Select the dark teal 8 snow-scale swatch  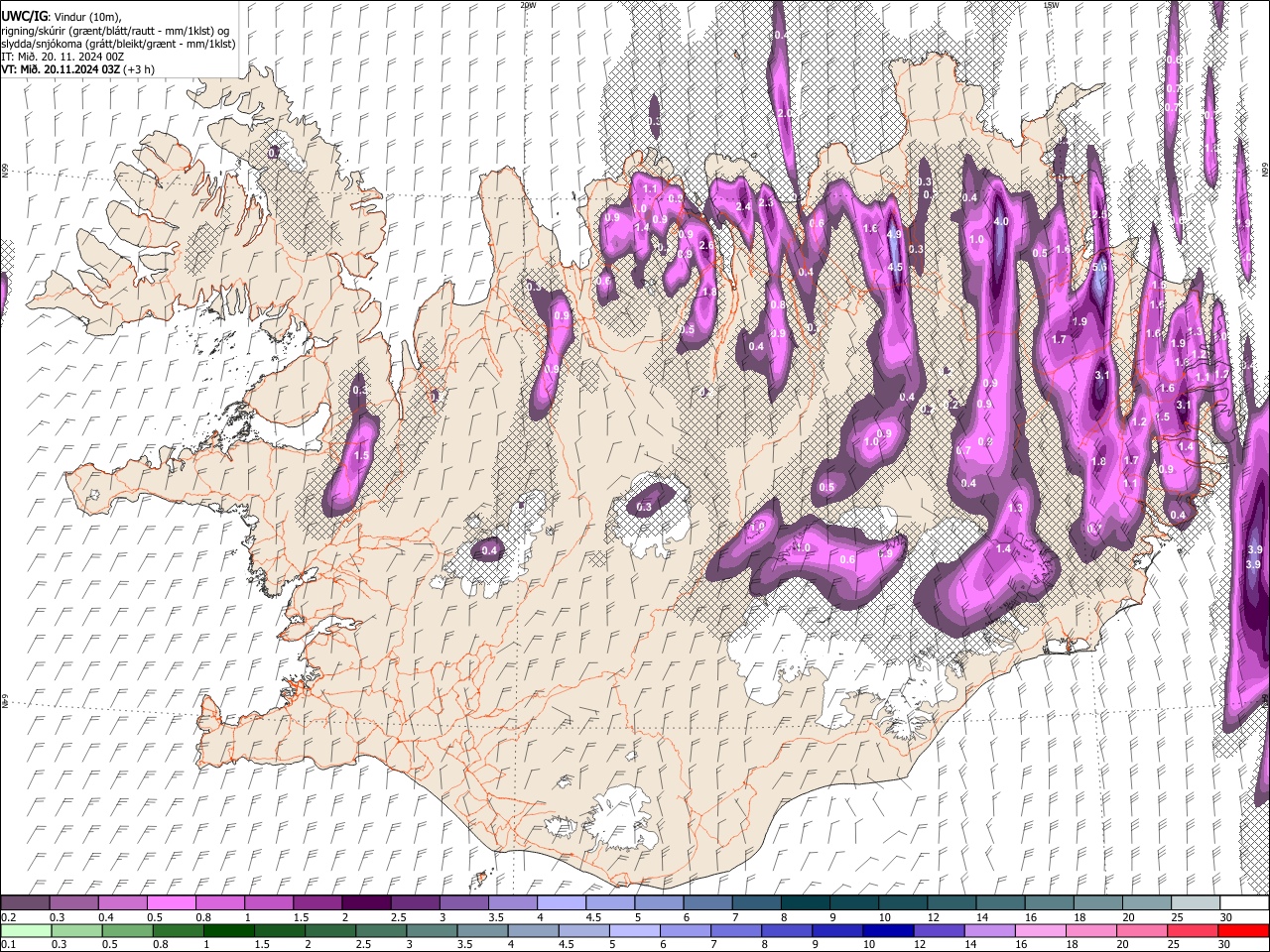tap(805, 902)
